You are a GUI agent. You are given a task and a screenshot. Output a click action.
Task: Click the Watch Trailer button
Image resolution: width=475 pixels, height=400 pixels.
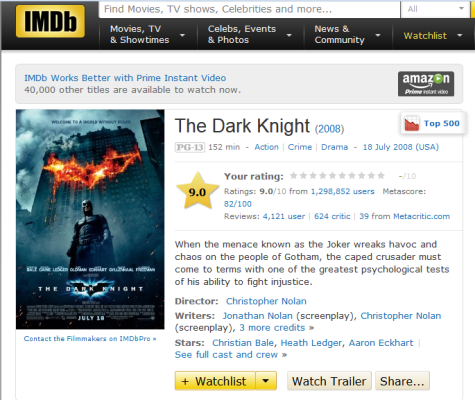329,381
